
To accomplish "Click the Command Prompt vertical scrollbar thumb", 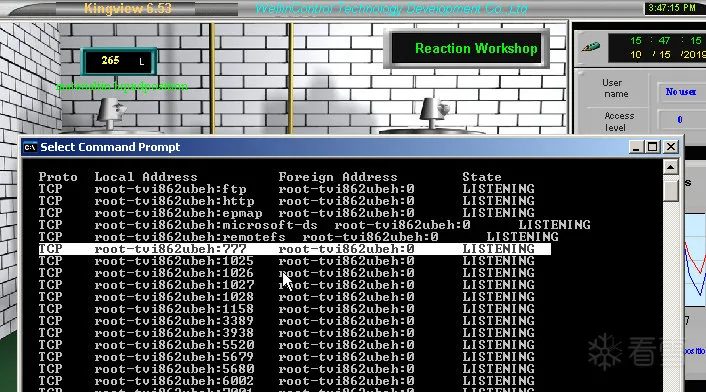I will point(670,191).
